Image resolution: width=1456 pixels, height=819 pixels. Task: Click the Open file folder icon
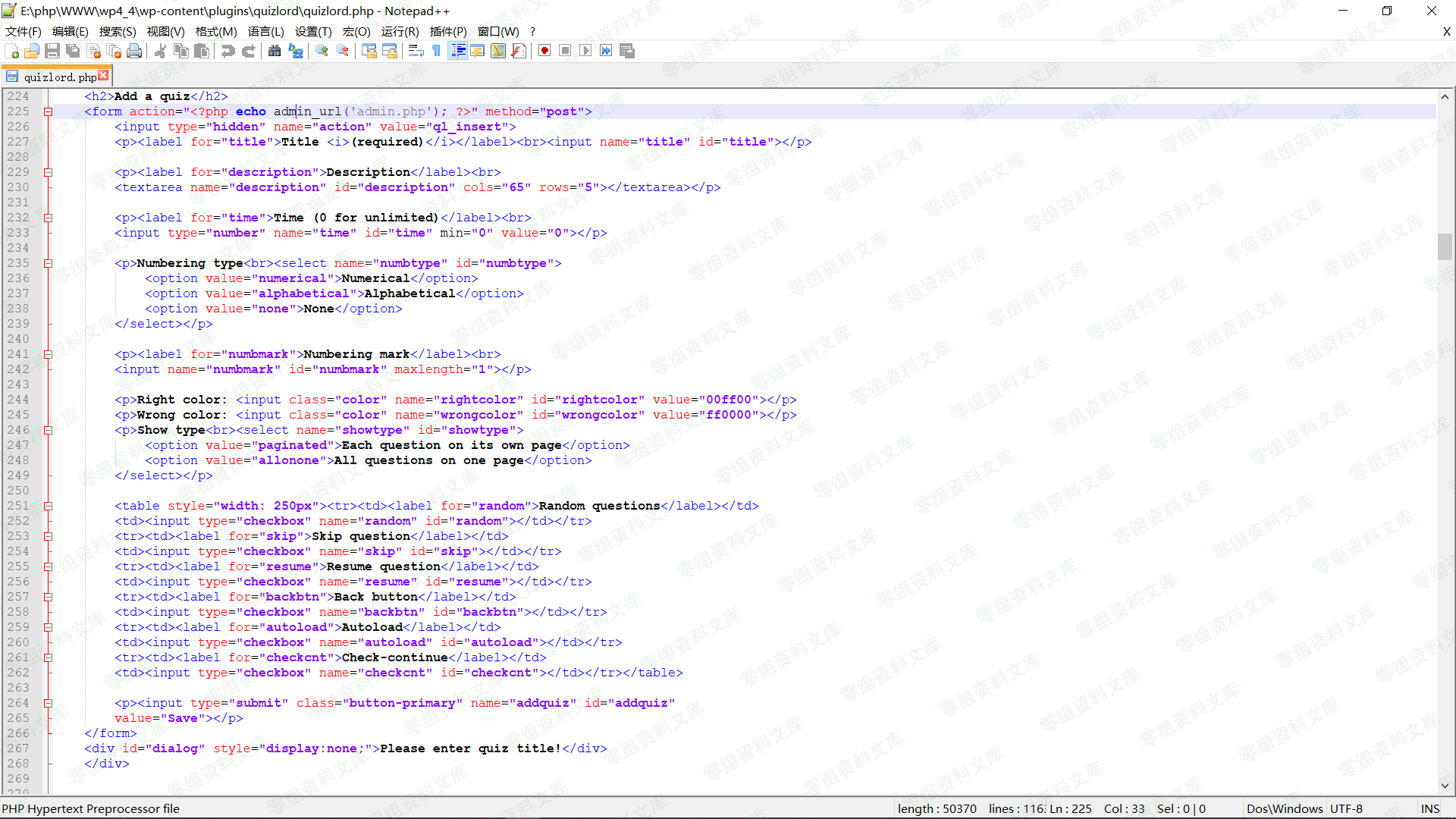32,51
